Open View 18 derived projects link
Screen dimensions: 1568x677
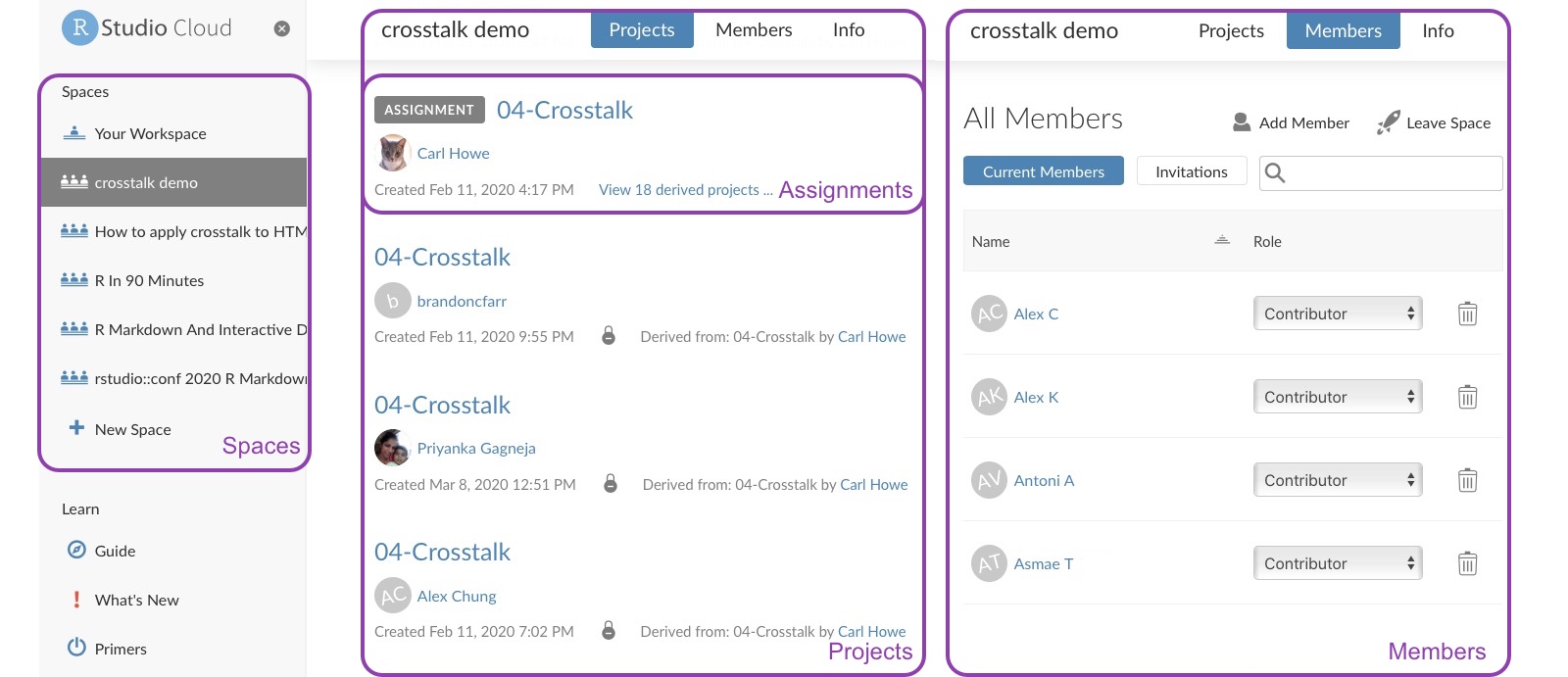click(685, 190)
